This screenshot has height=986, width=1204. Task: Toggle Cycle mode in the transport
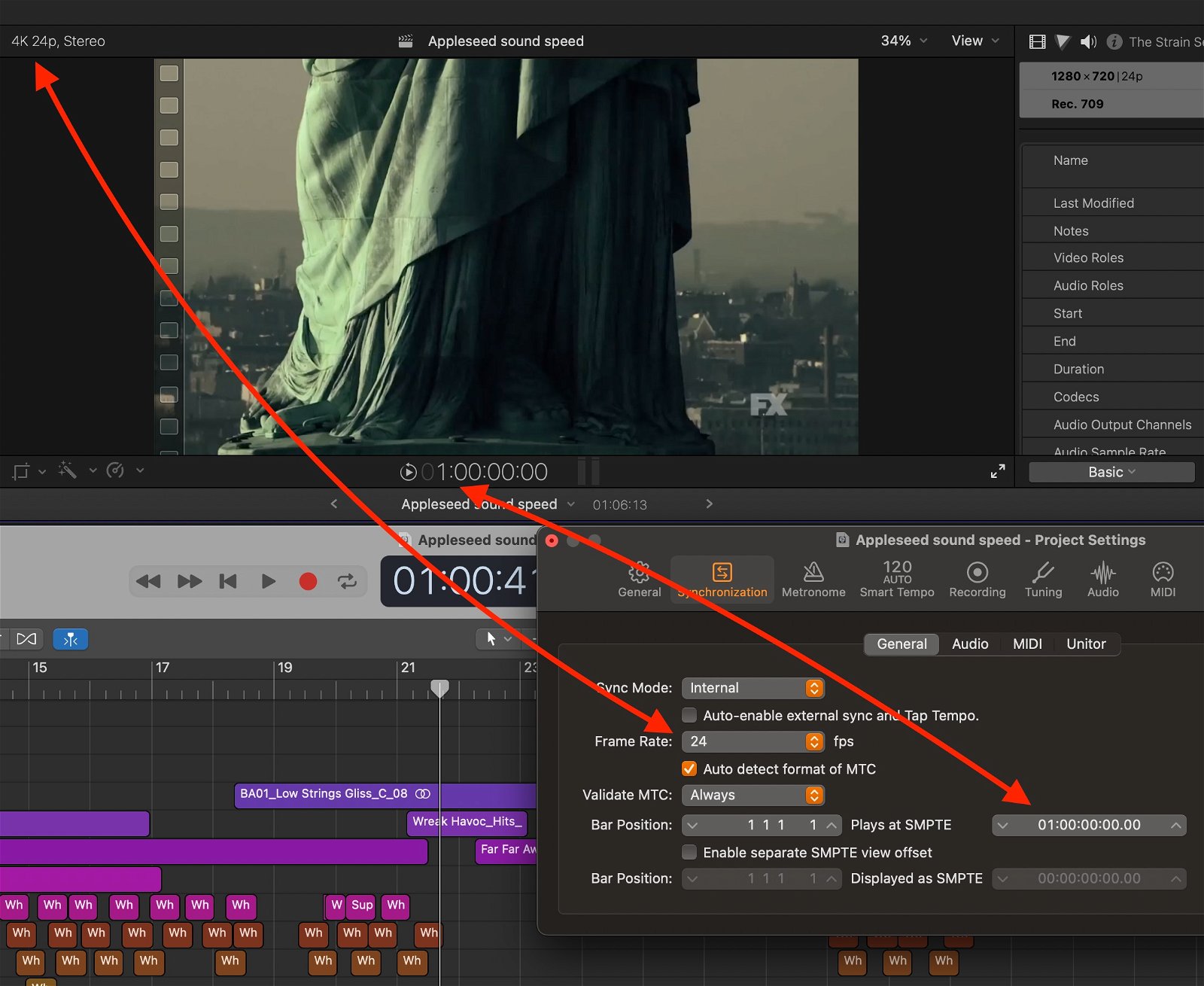tap(347, 581)
